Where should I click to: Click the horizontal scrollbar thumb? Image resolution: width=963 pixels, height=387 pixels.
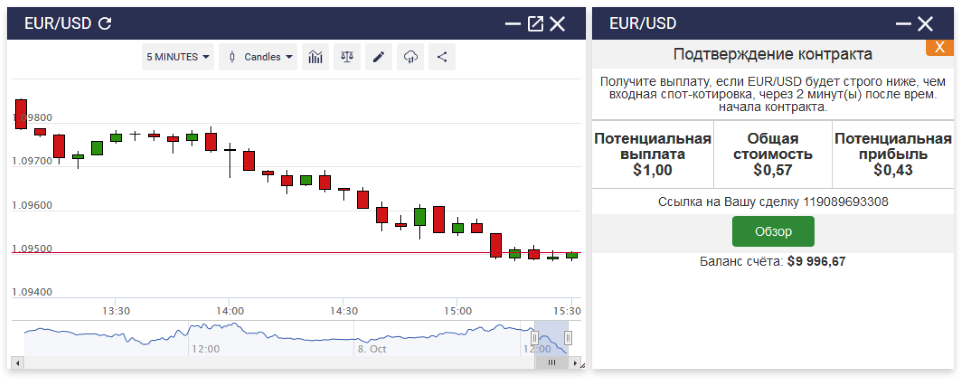click(x=552, y=363)
